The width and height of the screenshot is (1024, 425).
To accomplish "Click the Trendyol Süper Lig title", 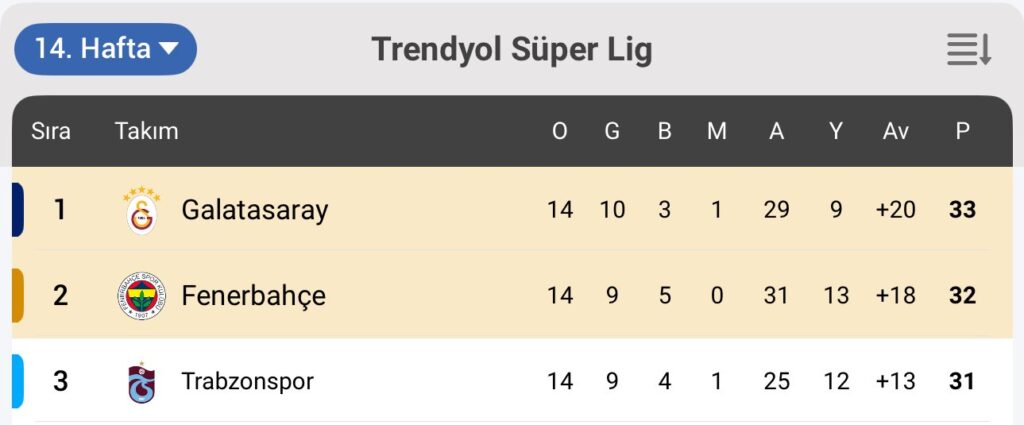I will pyautogui.click(x=511, y=49).
